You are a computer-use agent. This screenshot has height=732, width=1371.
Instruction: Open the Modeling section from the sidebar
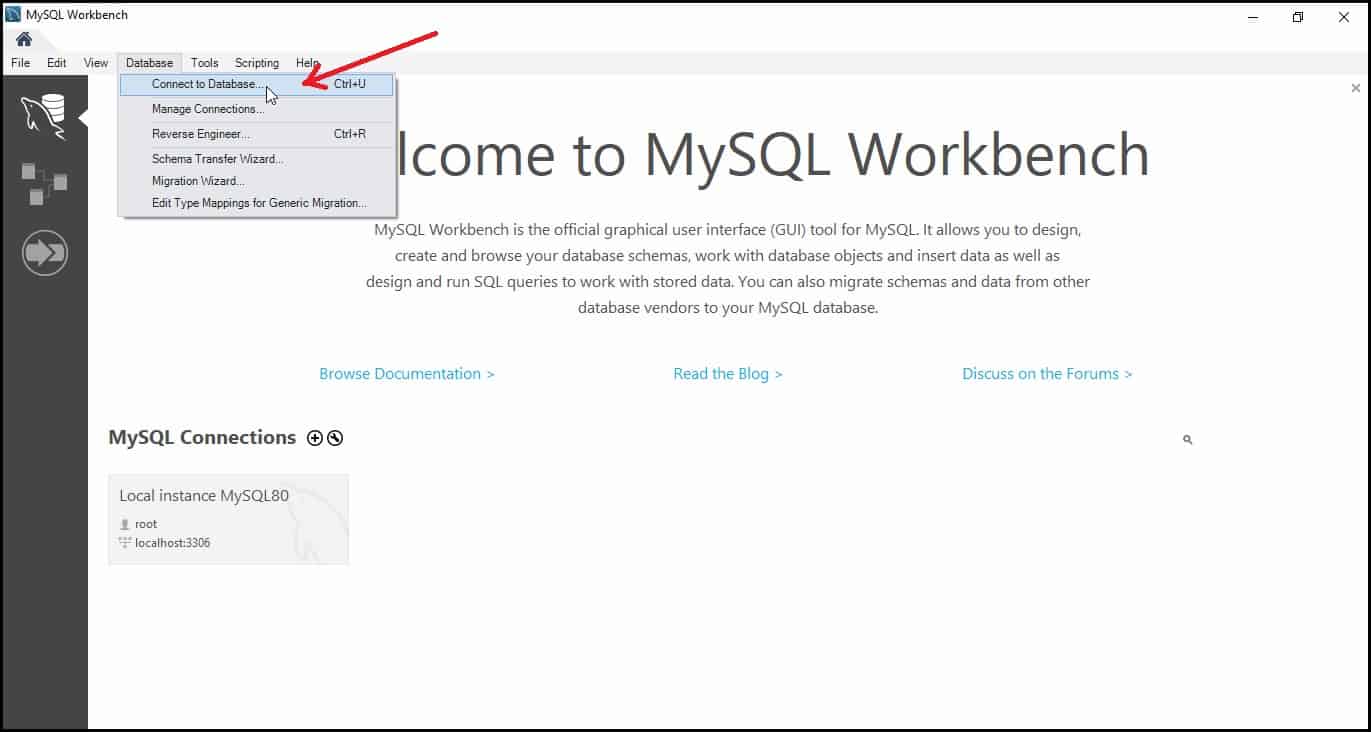(x=44, y=183)
